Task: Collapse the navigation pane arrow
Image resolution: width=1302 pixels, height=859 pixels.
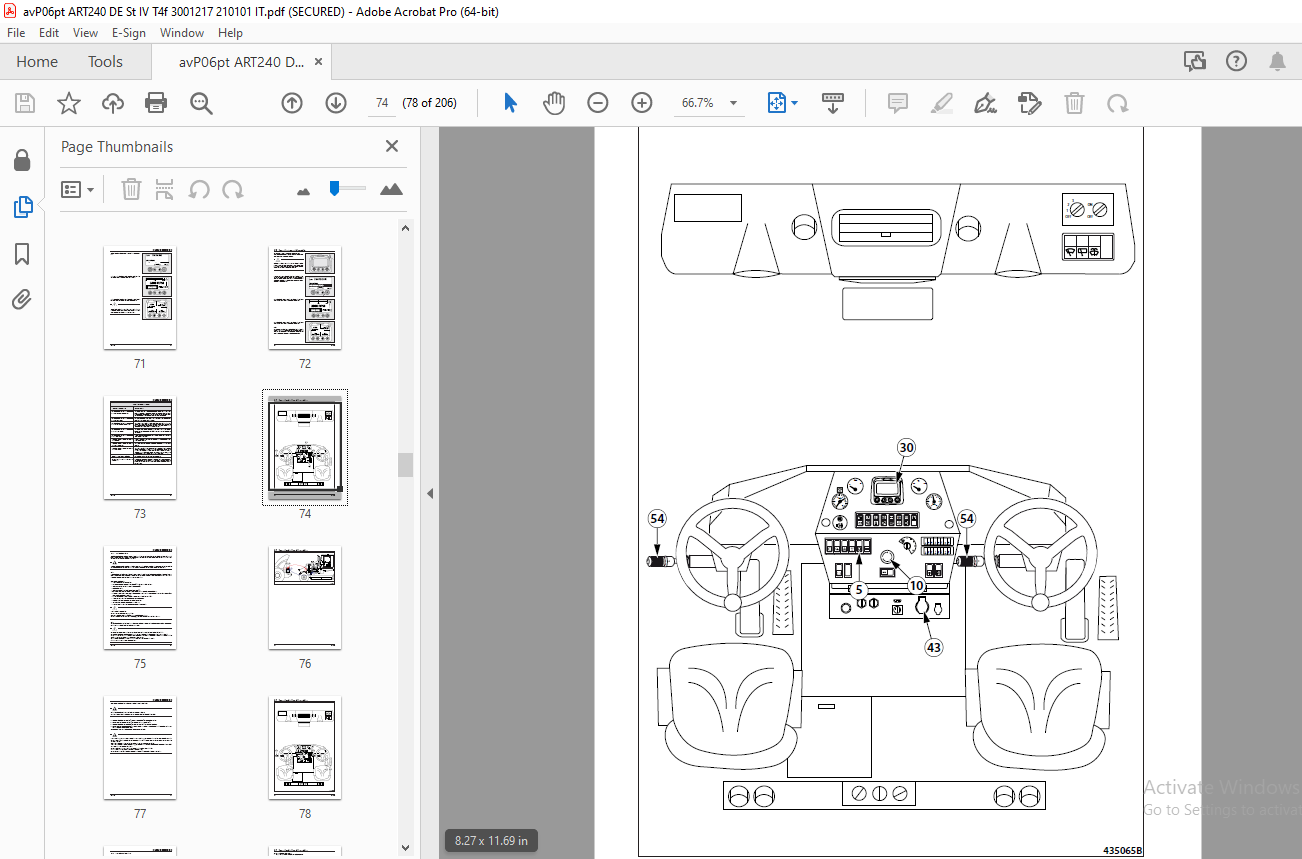Action: coord(430,493)
